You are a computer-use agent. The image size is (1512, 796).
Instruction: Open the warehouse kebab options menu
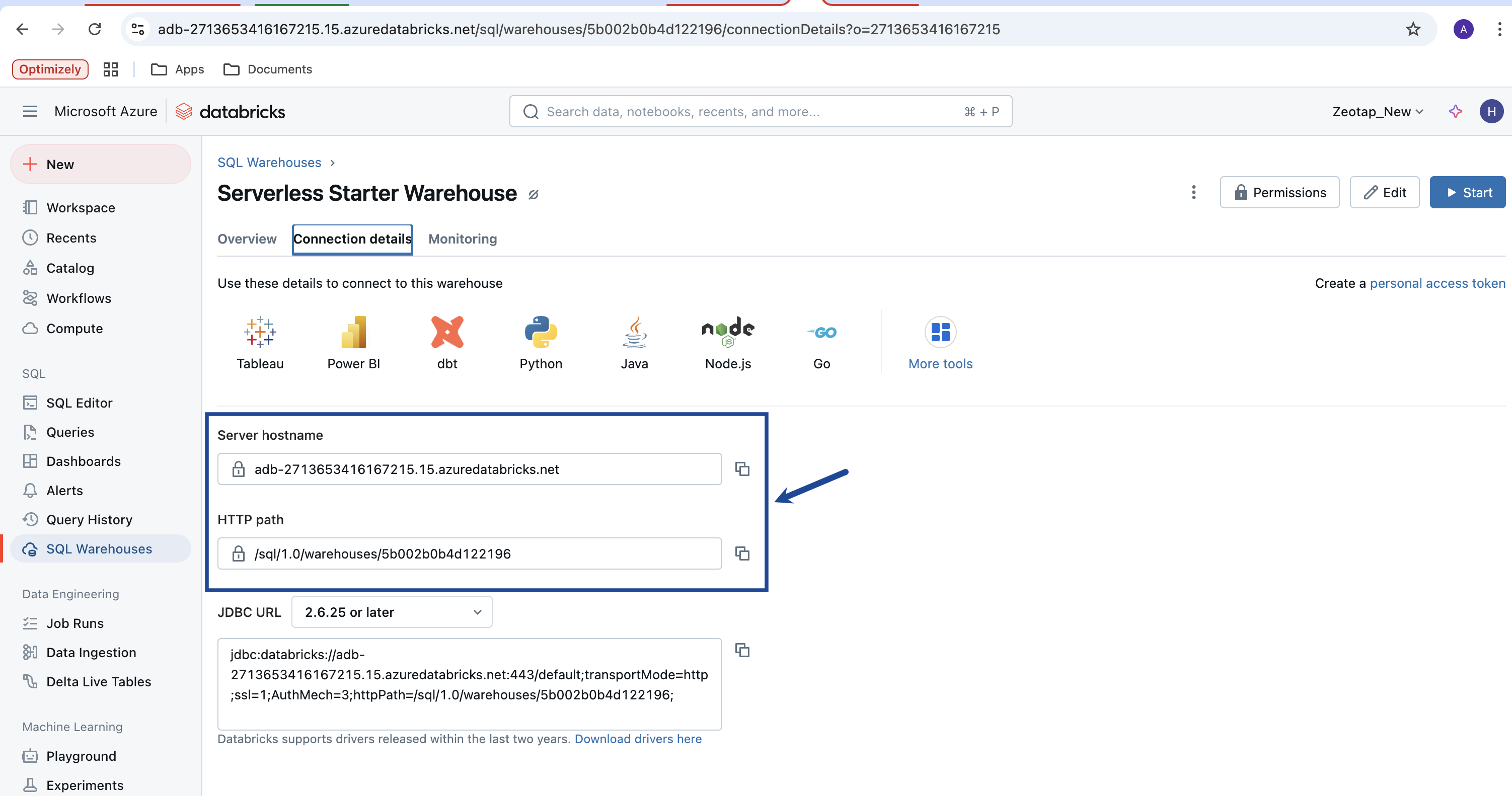tap(1193, 192)
